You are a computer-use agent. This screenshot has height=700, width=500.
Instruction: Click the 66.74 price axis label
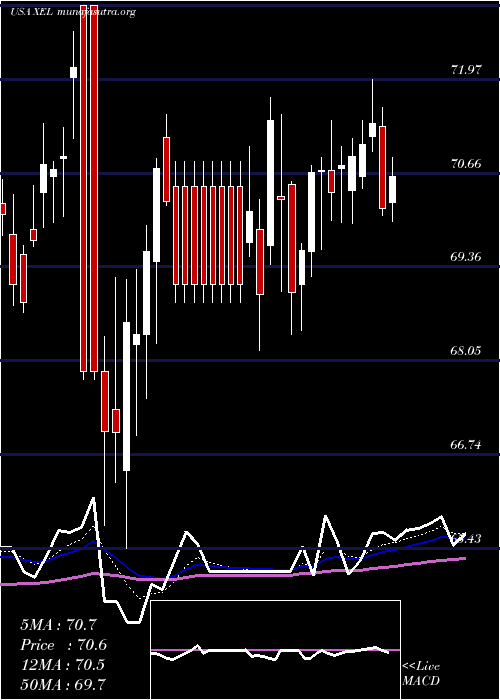[x=466, y=445]
